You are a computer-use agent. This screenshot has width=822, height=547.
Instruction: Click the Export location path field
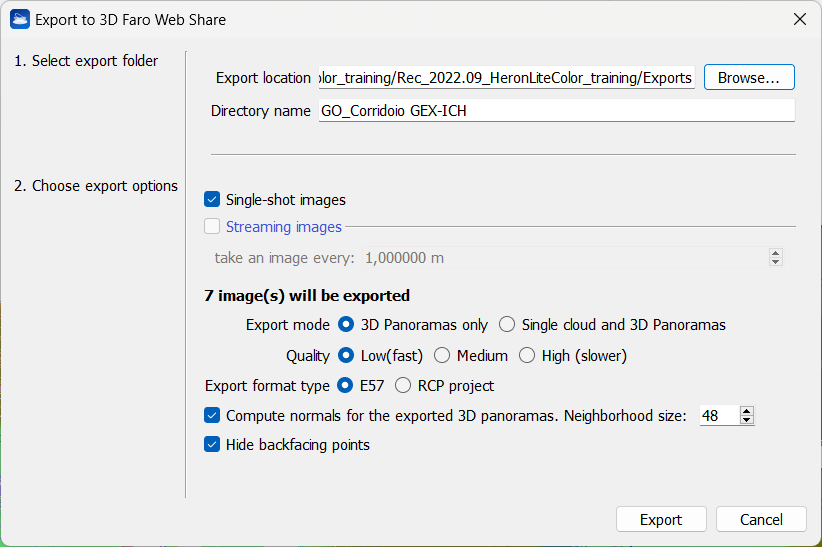click(x=506, y=78)
